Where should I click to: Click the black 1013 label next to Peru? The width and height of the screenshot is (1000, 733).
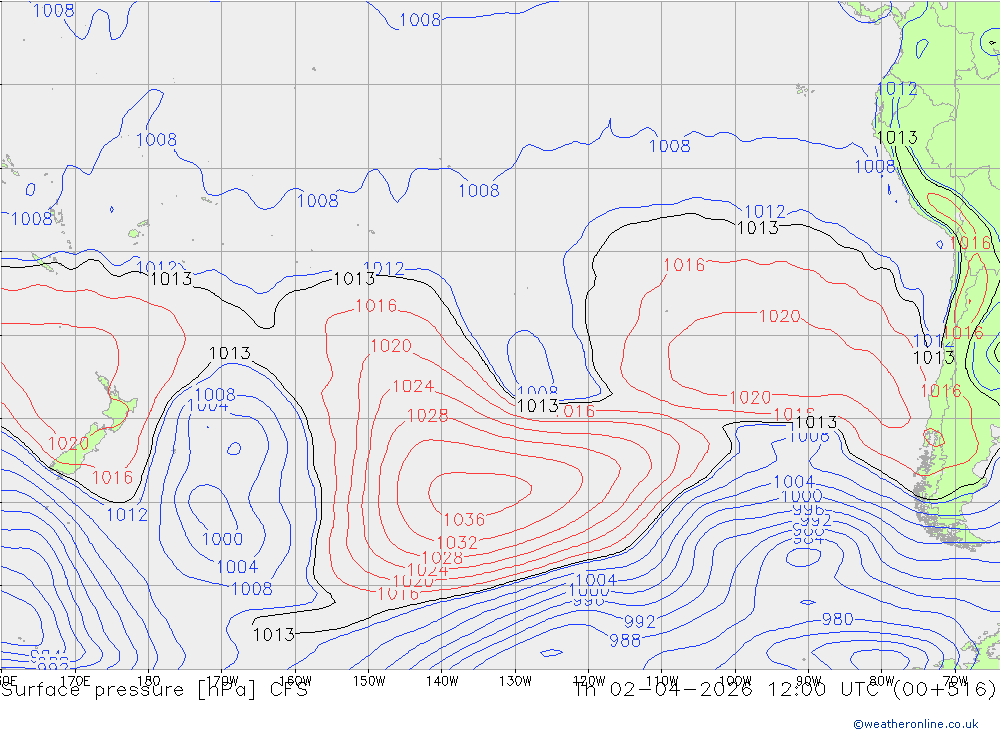click(x=897, y=137)
